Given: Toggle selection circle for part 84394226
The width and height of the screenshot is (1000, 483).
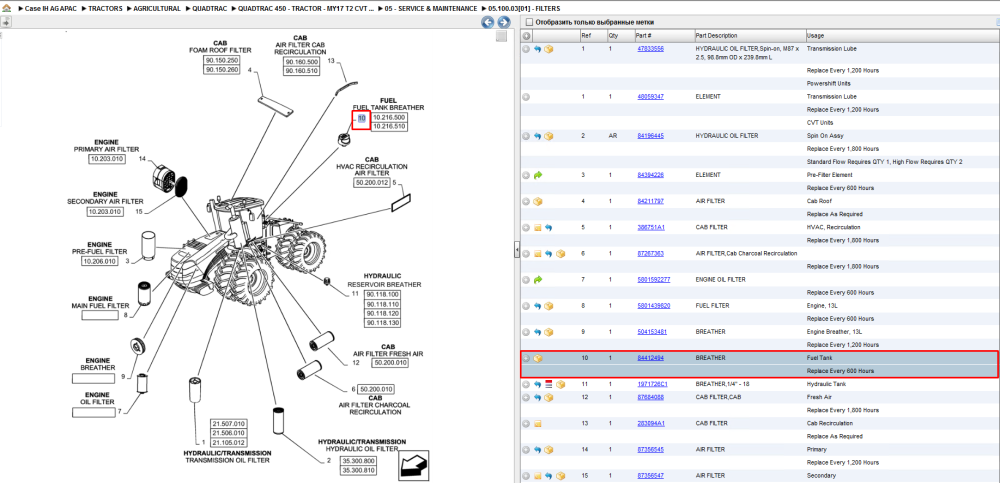Looking at the screenshot, I should pos(526,175).
